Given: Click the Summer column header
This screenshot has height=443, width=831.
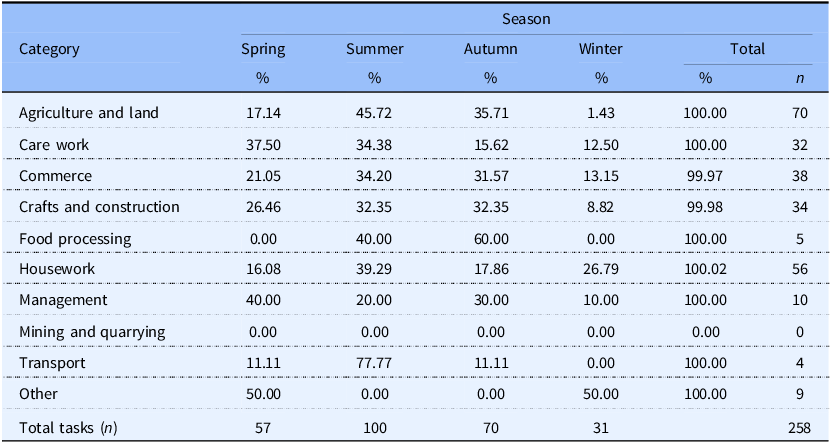Looking at the screenshot, I should point(375,49).
